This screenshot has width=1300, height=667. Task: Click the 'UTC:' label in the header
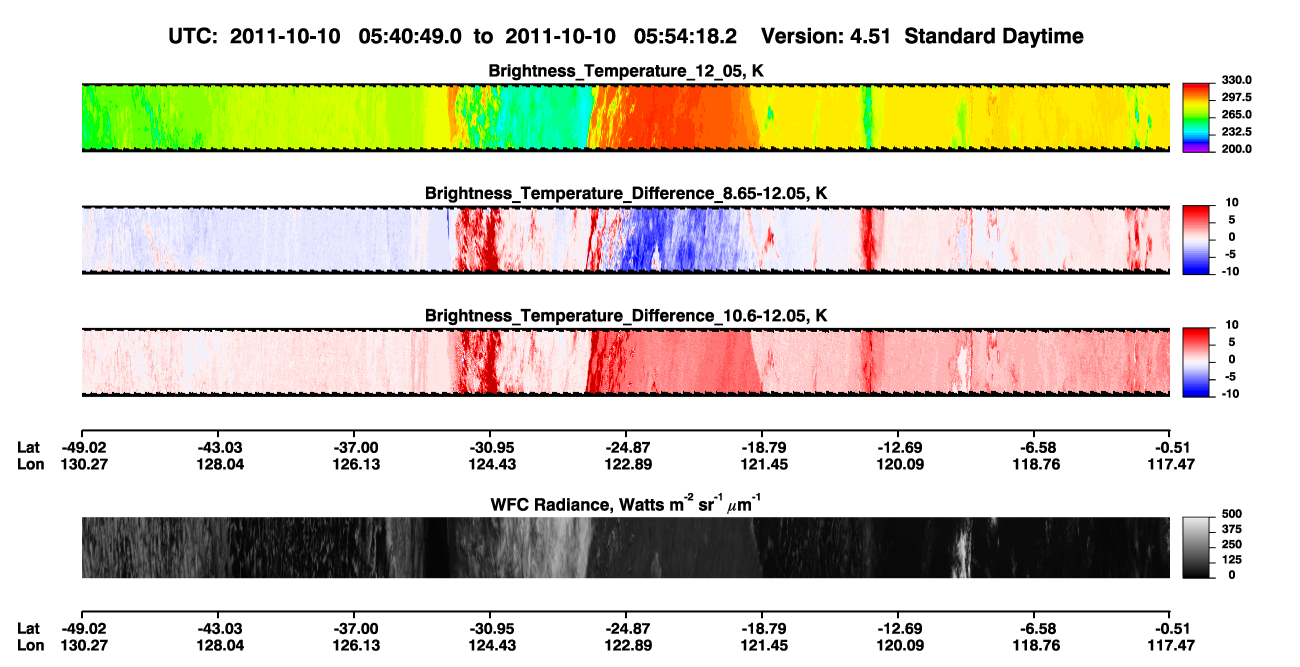195,36
